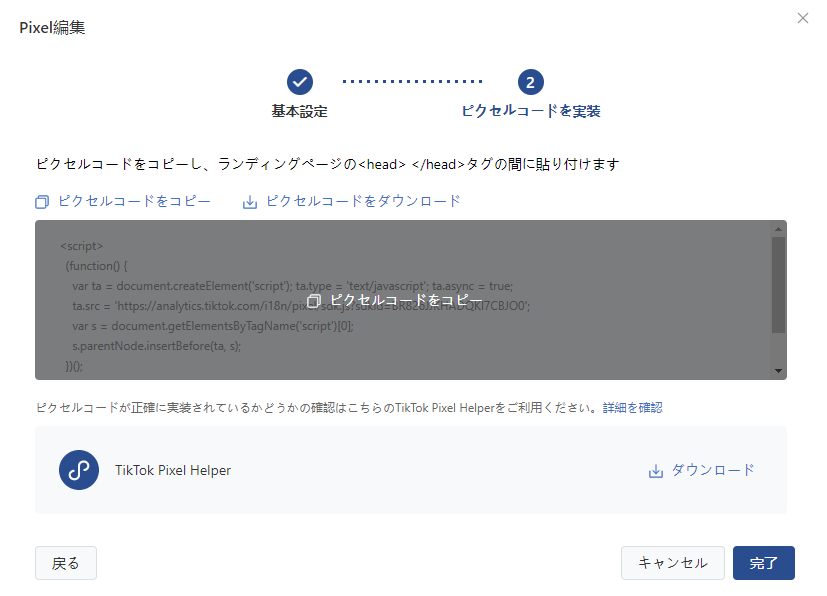Click the TikTok Pixel Helper round logo

pos(79,470)
